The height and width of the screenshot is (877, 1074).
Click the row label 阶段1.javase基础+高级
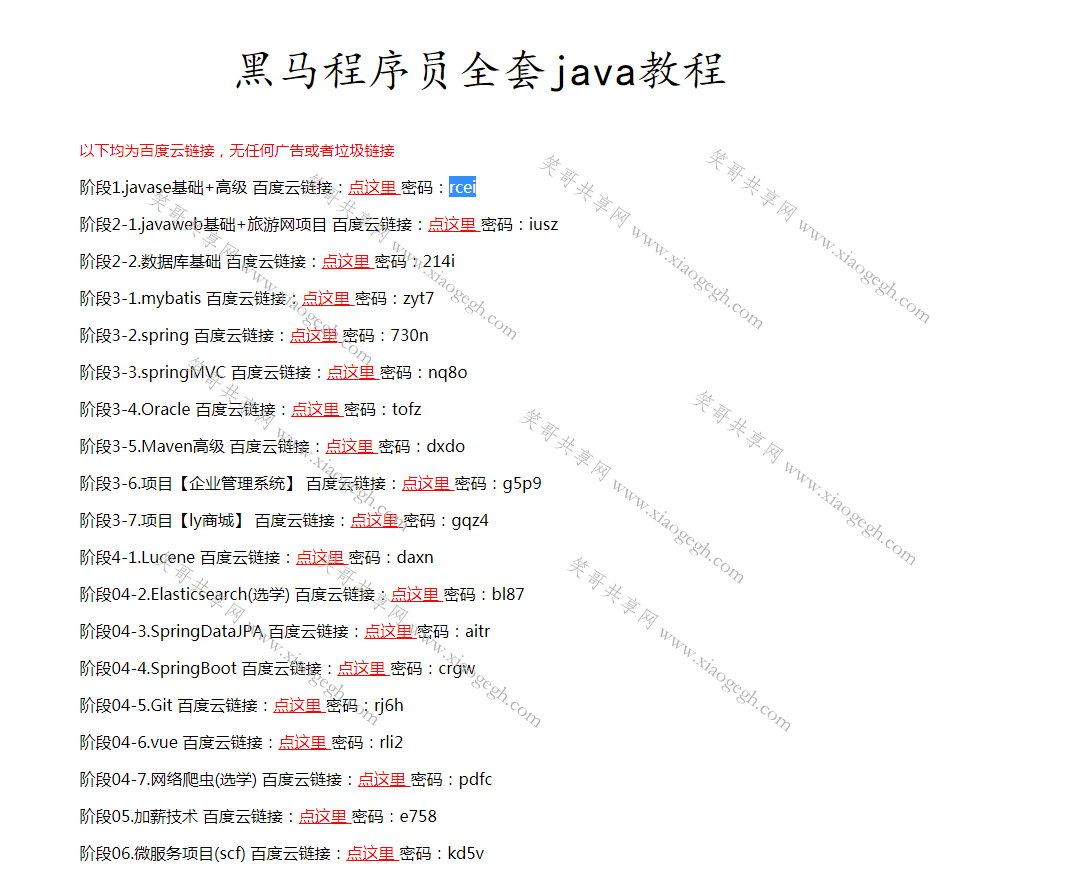point(164,187)
